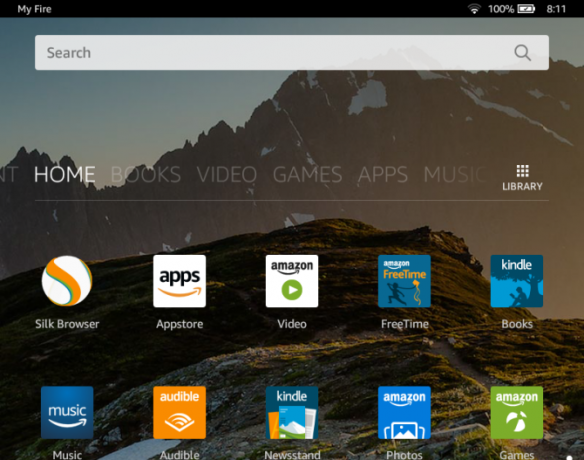The height and width of the screenshot is (460, 584).
Task: Tap the 8:11 clock in status bar
Action: tap(556, 9)
